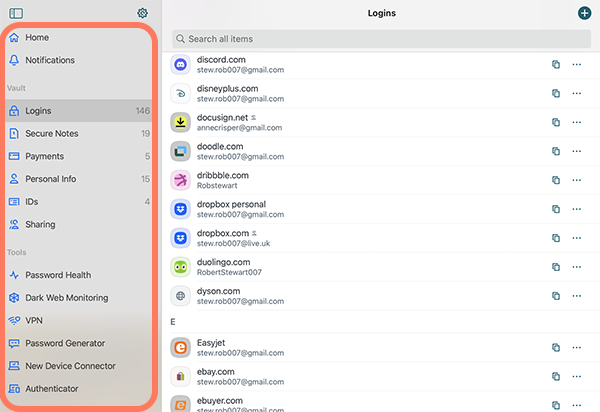
Task: Click the discord.com app icon
Action: pos(180,65)
